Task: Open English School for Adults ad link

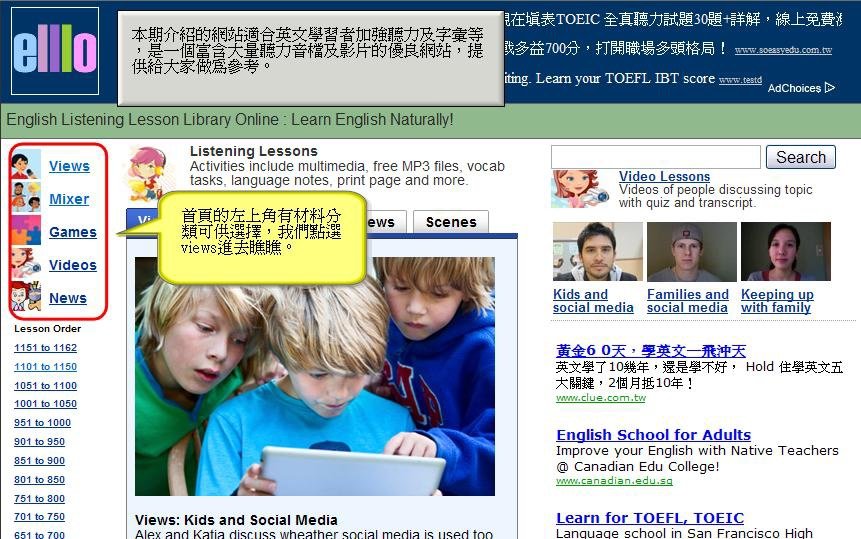Action: 653,435
